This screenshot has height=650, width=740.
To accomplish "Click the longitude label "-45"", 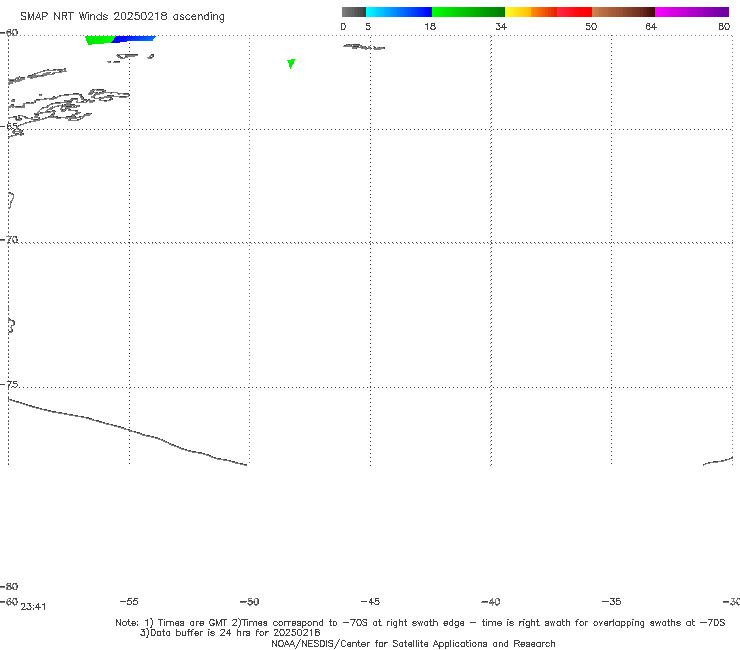I will click(x=370, y=601).
